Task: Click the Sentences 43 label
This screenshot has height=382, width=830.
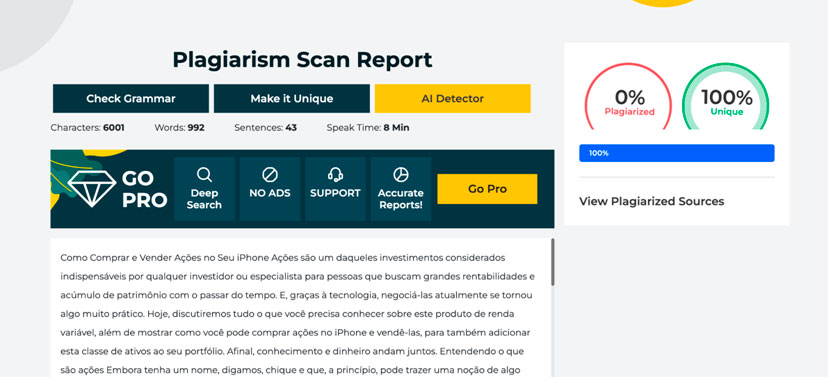Action: pyautogui.click(x=266, y=128)
